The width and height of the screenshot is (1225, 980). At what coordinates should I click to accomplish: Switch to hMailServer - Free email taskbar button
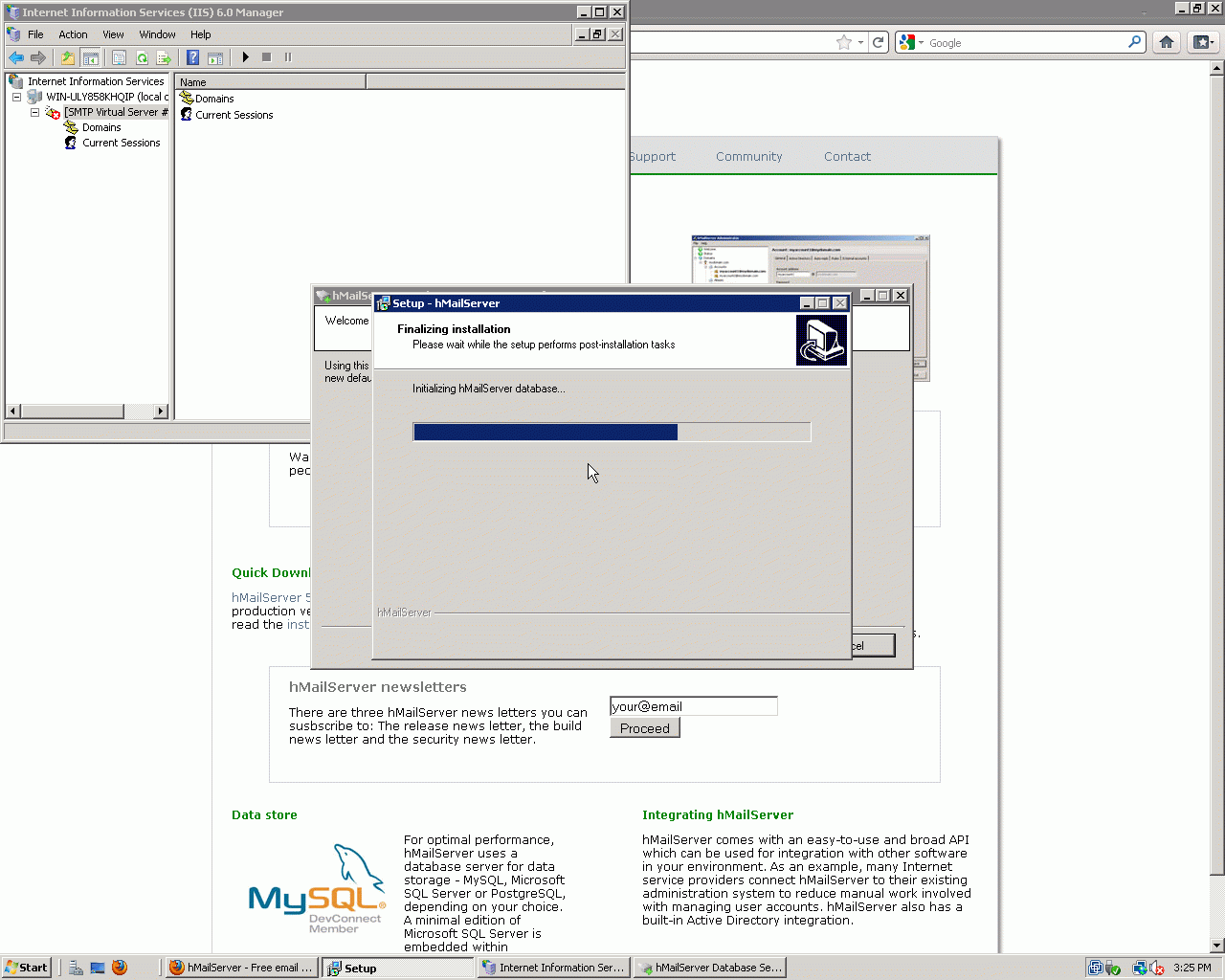click(x=241, y=968)
